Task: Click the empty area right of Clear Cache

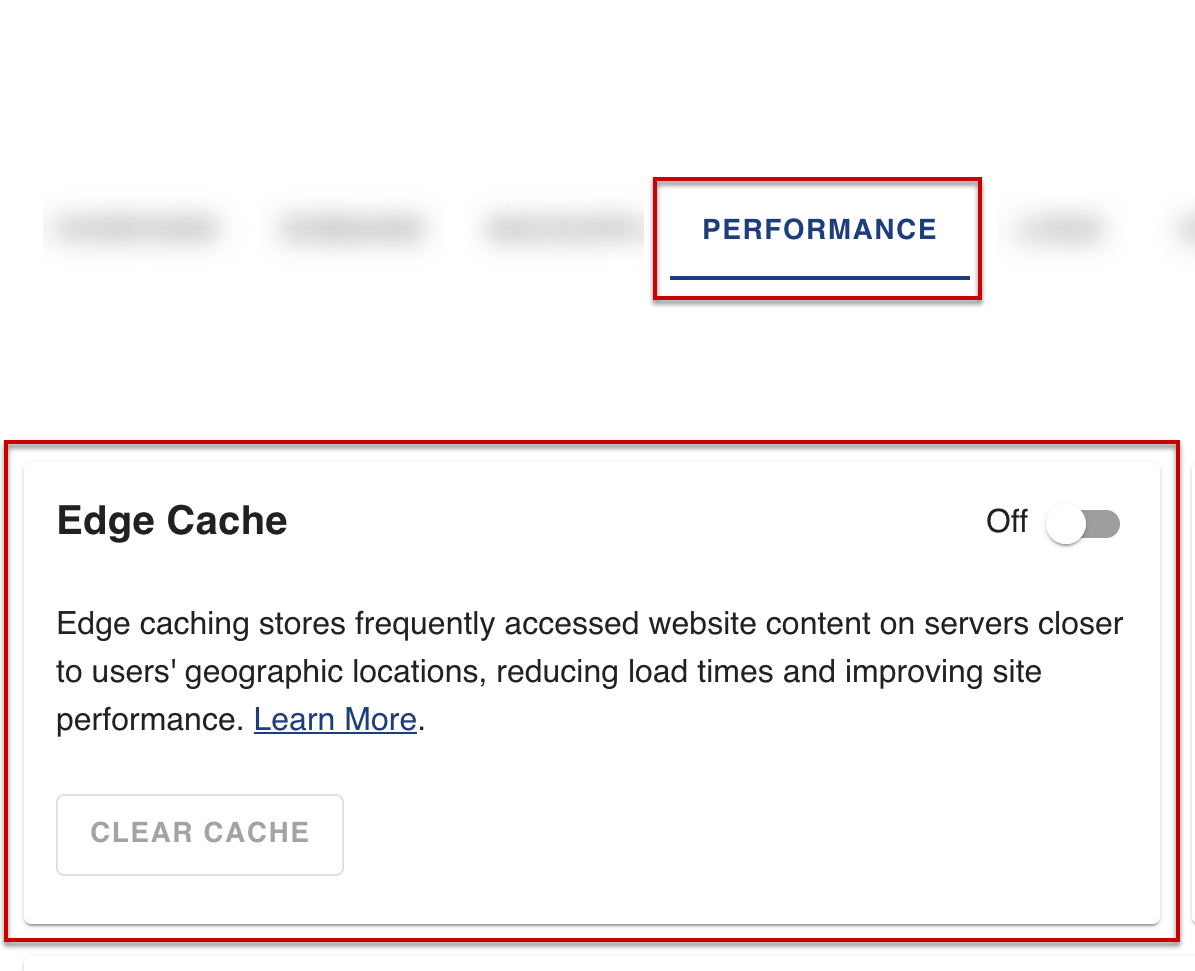Action: [700, 833]
